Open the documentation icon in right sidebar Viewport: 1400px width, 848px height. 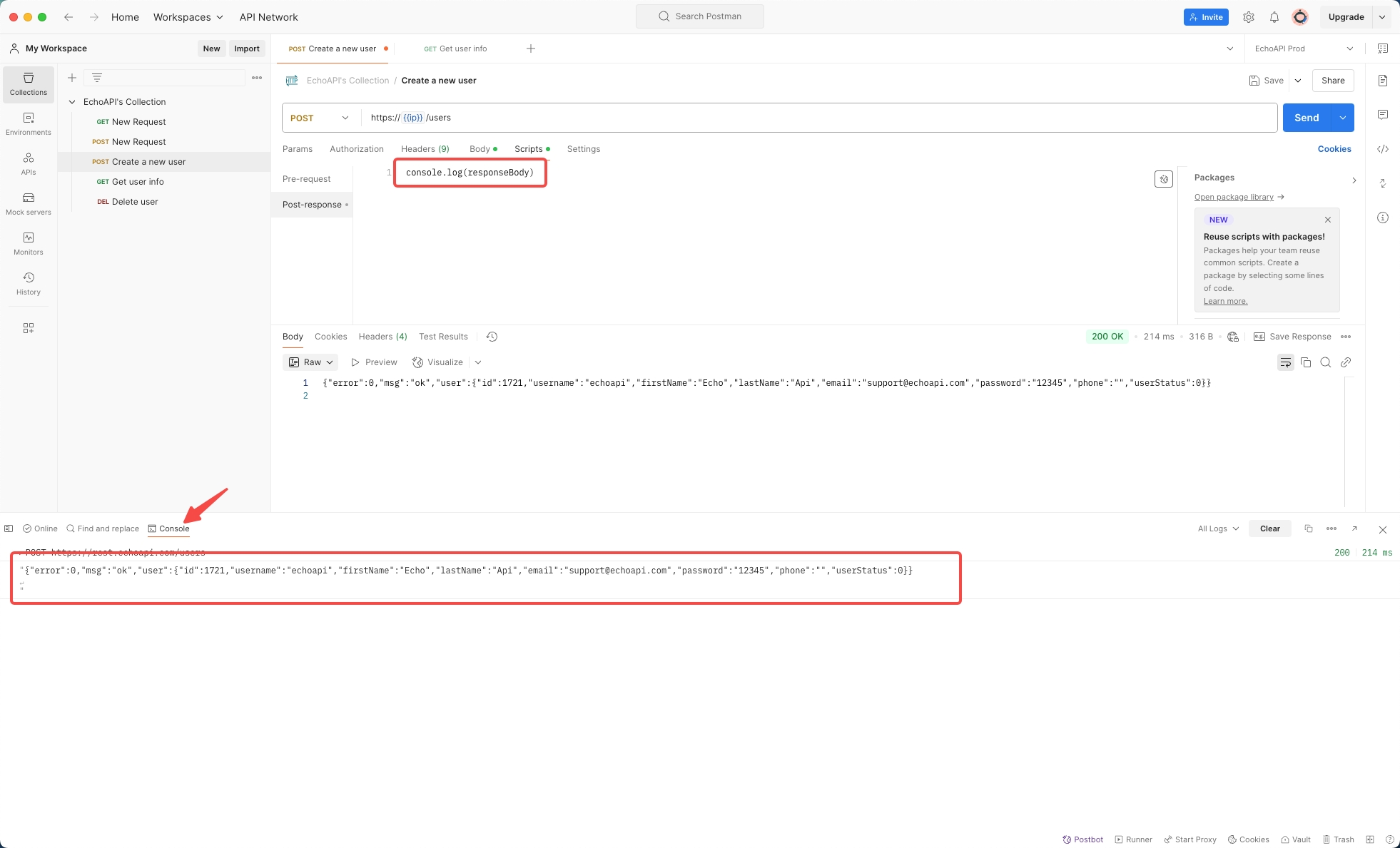tap(1383, 81)
